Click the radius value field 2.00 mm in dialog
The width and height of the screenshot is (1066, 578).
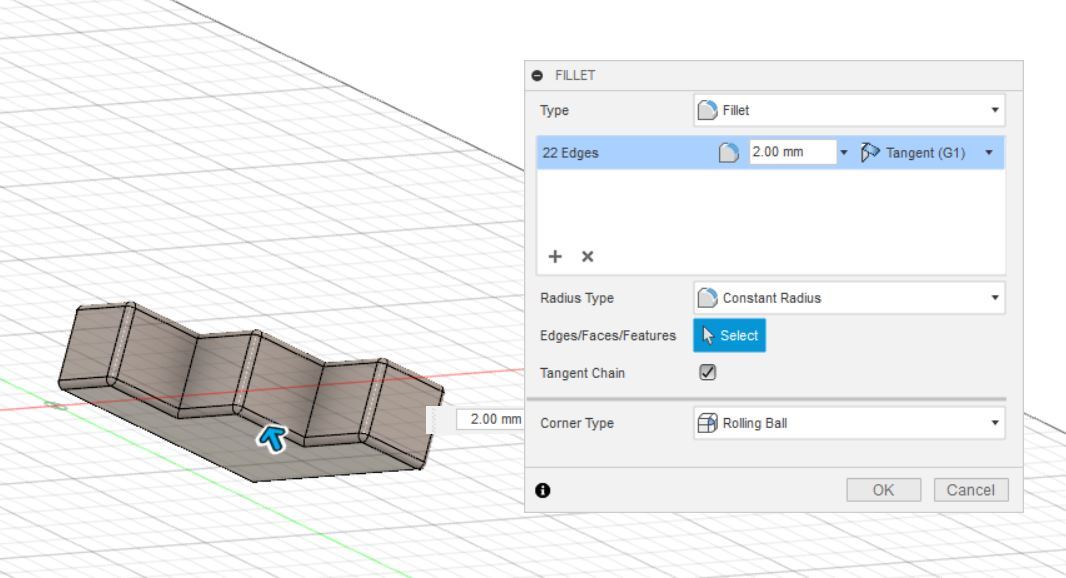(793, 152)
